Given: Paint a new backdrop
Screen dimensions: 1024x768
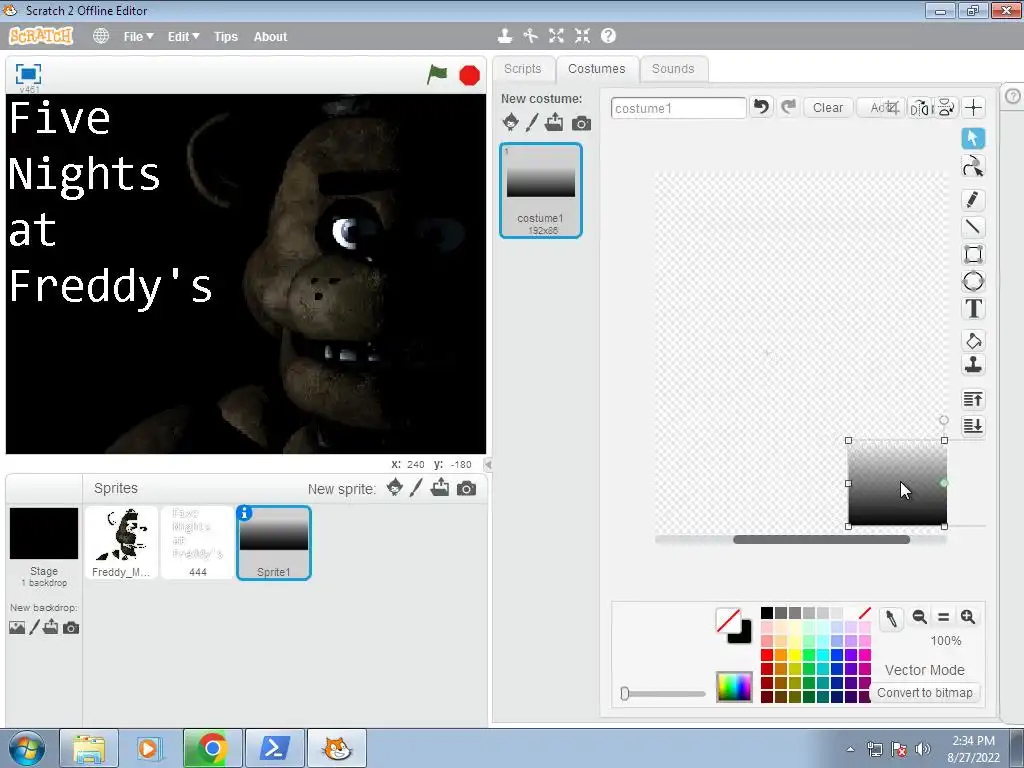Looking at the screenshot, I should 35,628.
